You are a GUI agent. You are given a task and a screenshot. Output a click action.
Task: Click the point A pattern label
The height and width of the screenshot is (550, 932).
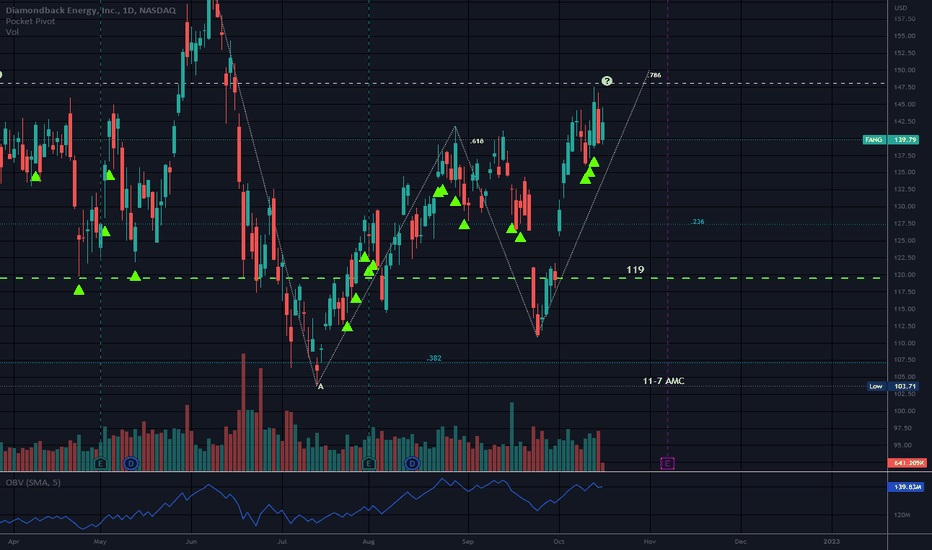click(321, 387)
